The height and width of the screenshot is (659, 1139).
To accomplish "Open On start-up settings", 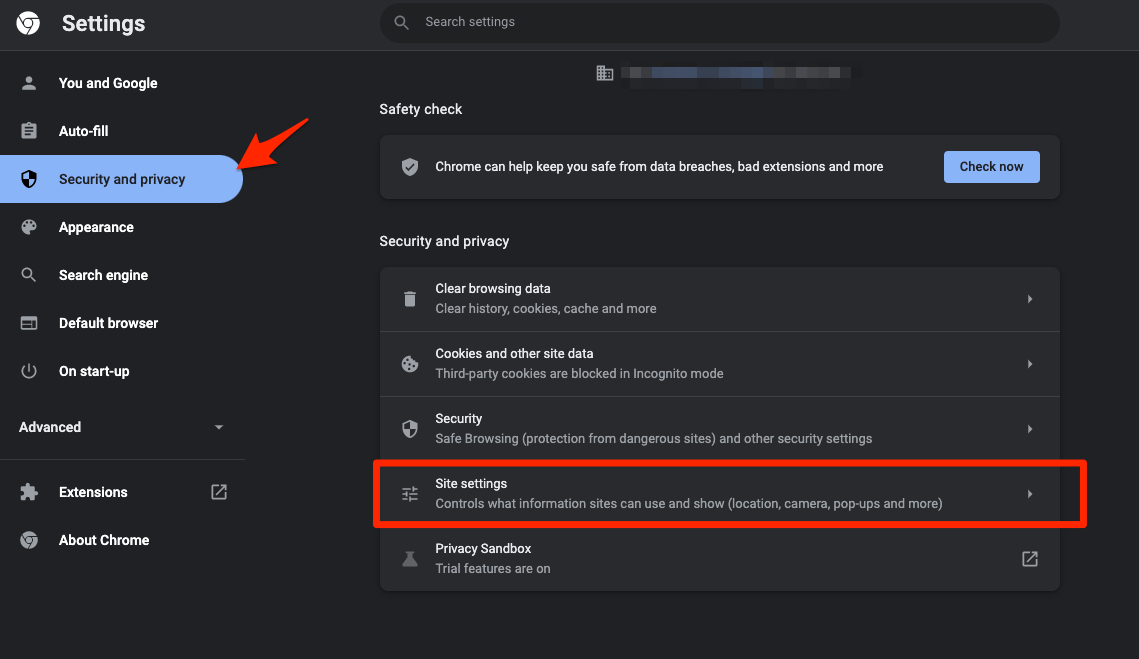I will (121, 371).
